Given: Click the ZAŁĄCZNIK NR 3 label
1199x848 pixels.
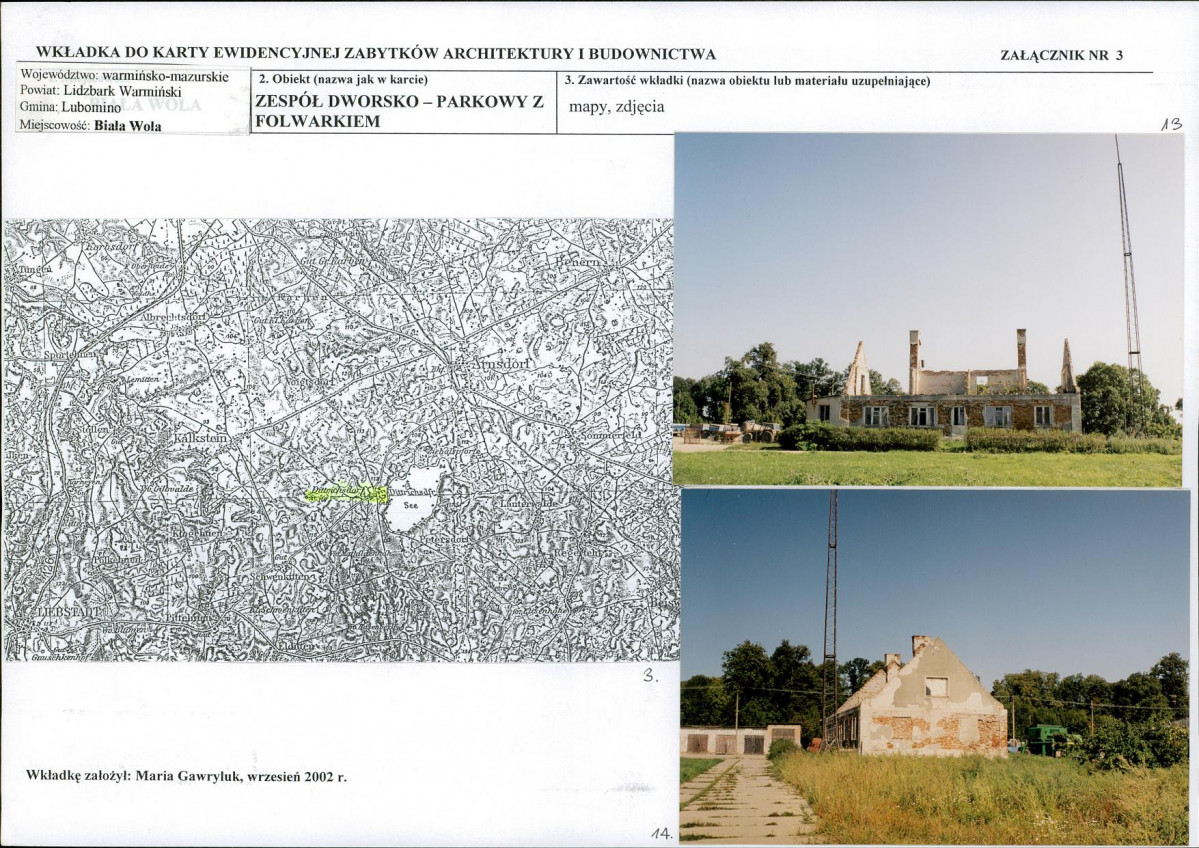Looking at the screenshot, I should pyautogui.click(x=1061, y=55).
